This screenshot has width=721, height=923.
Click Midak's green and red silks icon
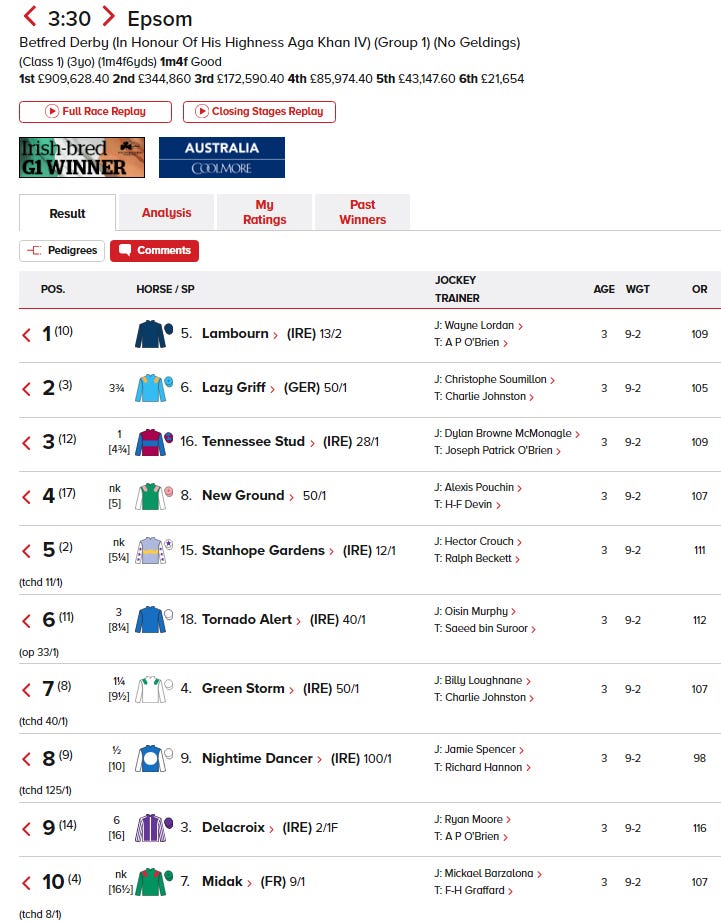[154, 881]
